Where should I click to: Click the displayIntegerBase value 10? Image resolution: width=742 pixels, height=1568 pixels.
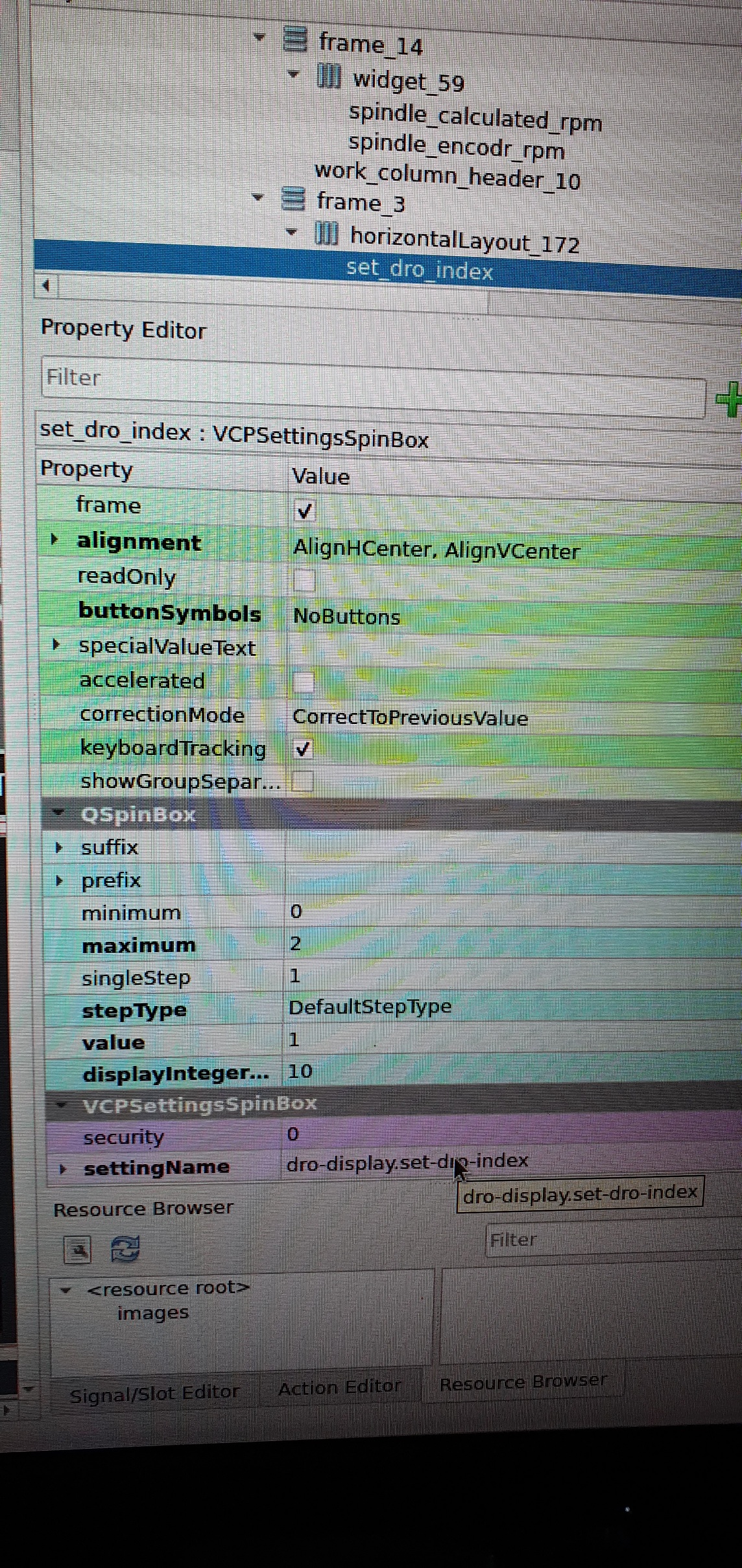coord(300,1071)
